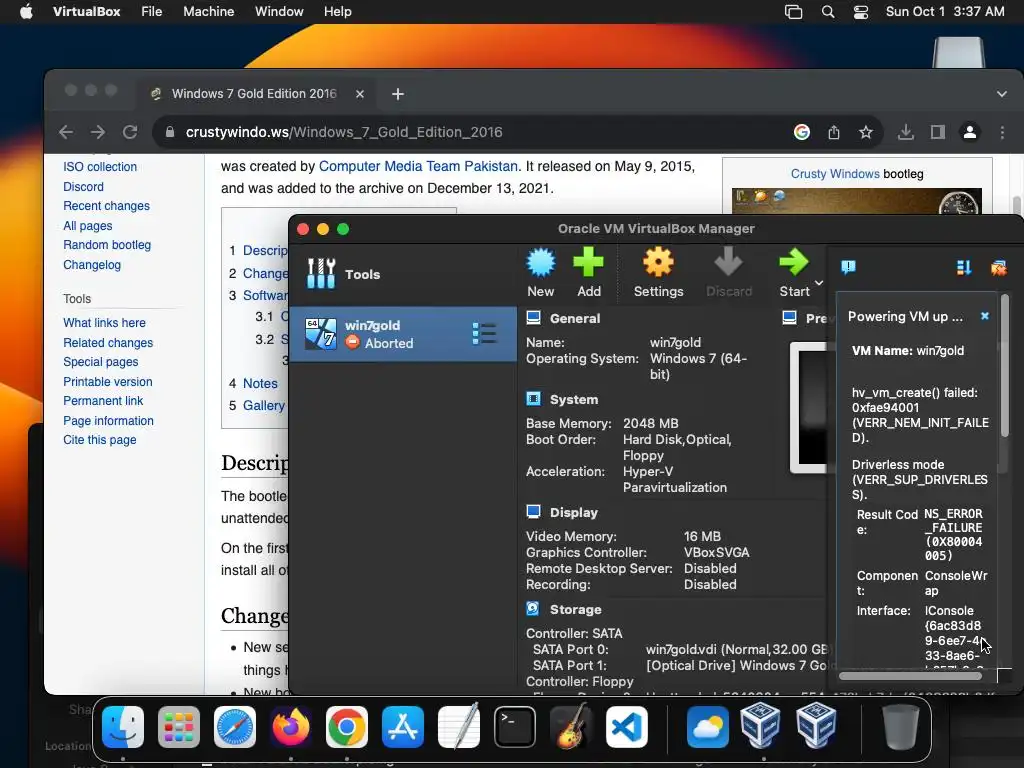1024x768 pixels.
Task: Select the Windows 7 Gold Edition 2016 tab
Action: coord(254,93)
